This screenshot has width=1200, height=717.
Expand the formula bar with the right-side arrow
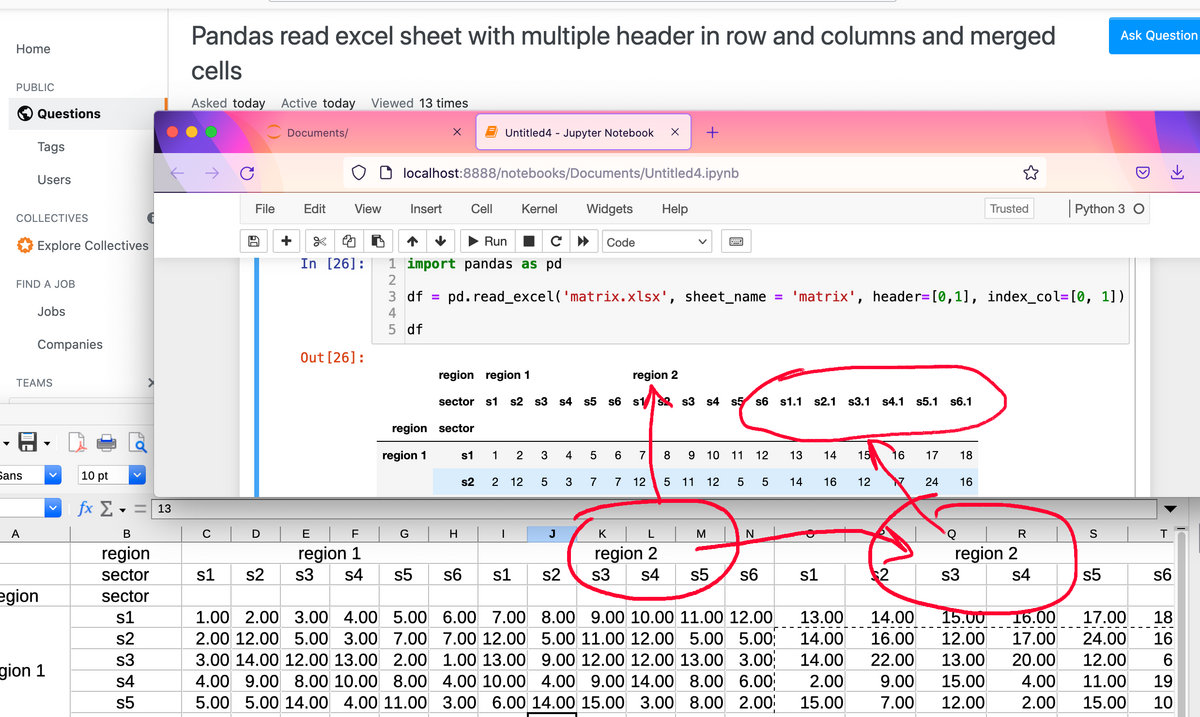click(x=1170, y=509)
